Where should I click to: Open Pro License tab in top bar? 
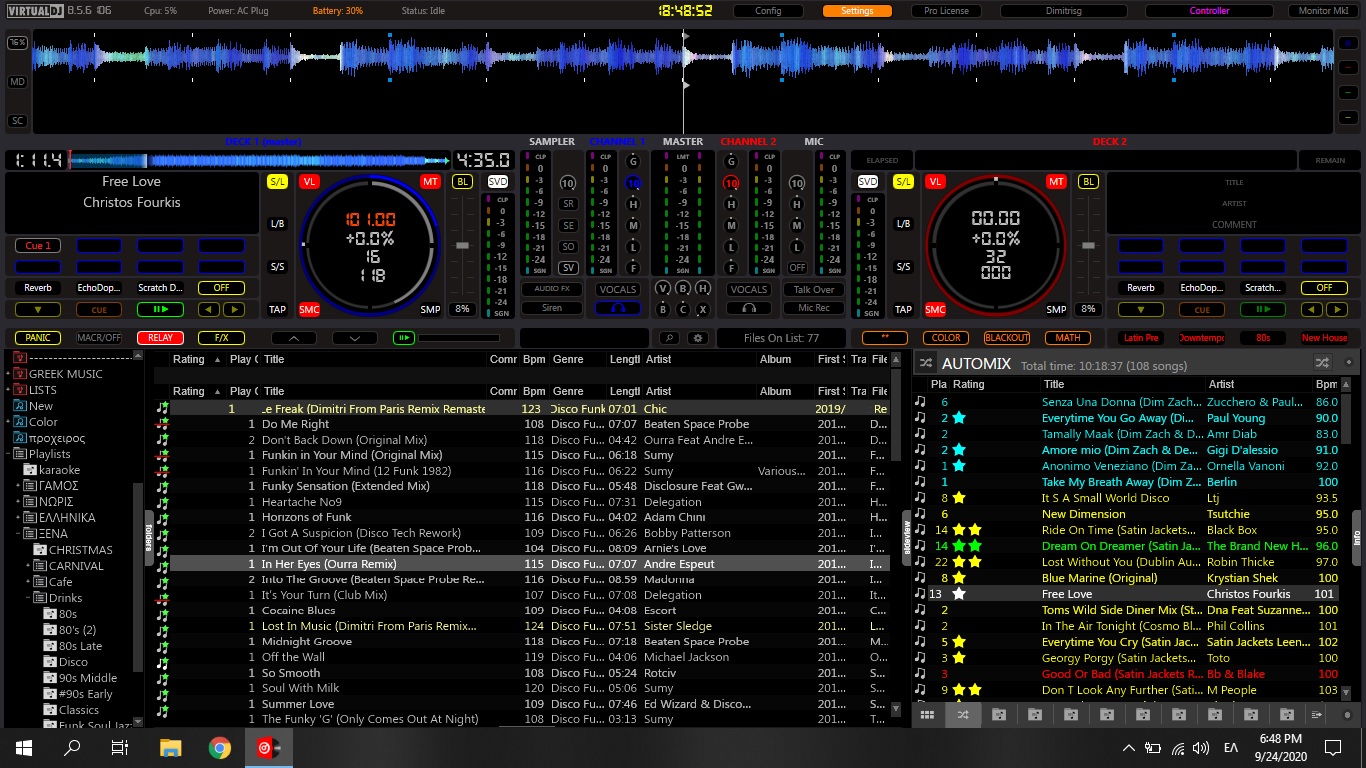coord(946,11)
